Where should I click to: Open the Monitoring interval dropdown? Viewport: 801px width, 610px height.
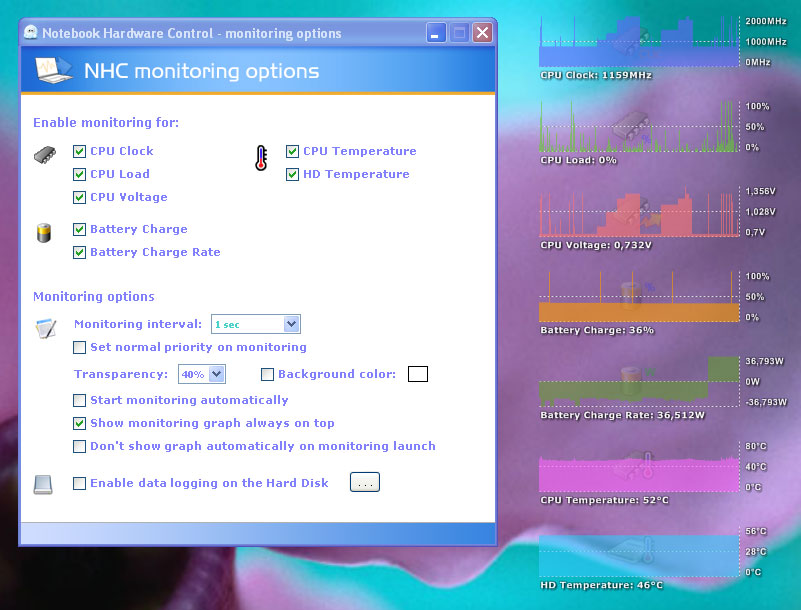(x=291, y=324)
